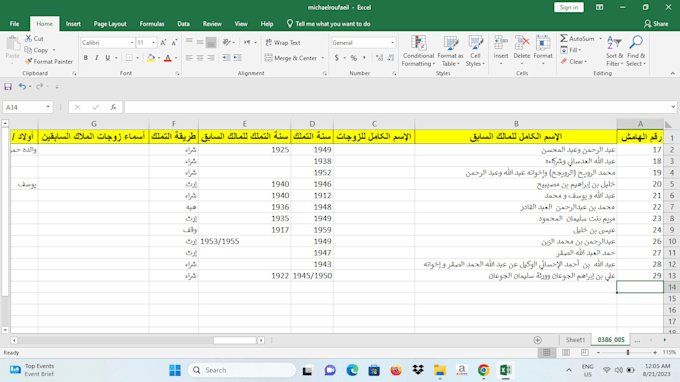The image size is (680, 382).
Task: Increase font size with large A
Action: (163, 42)
